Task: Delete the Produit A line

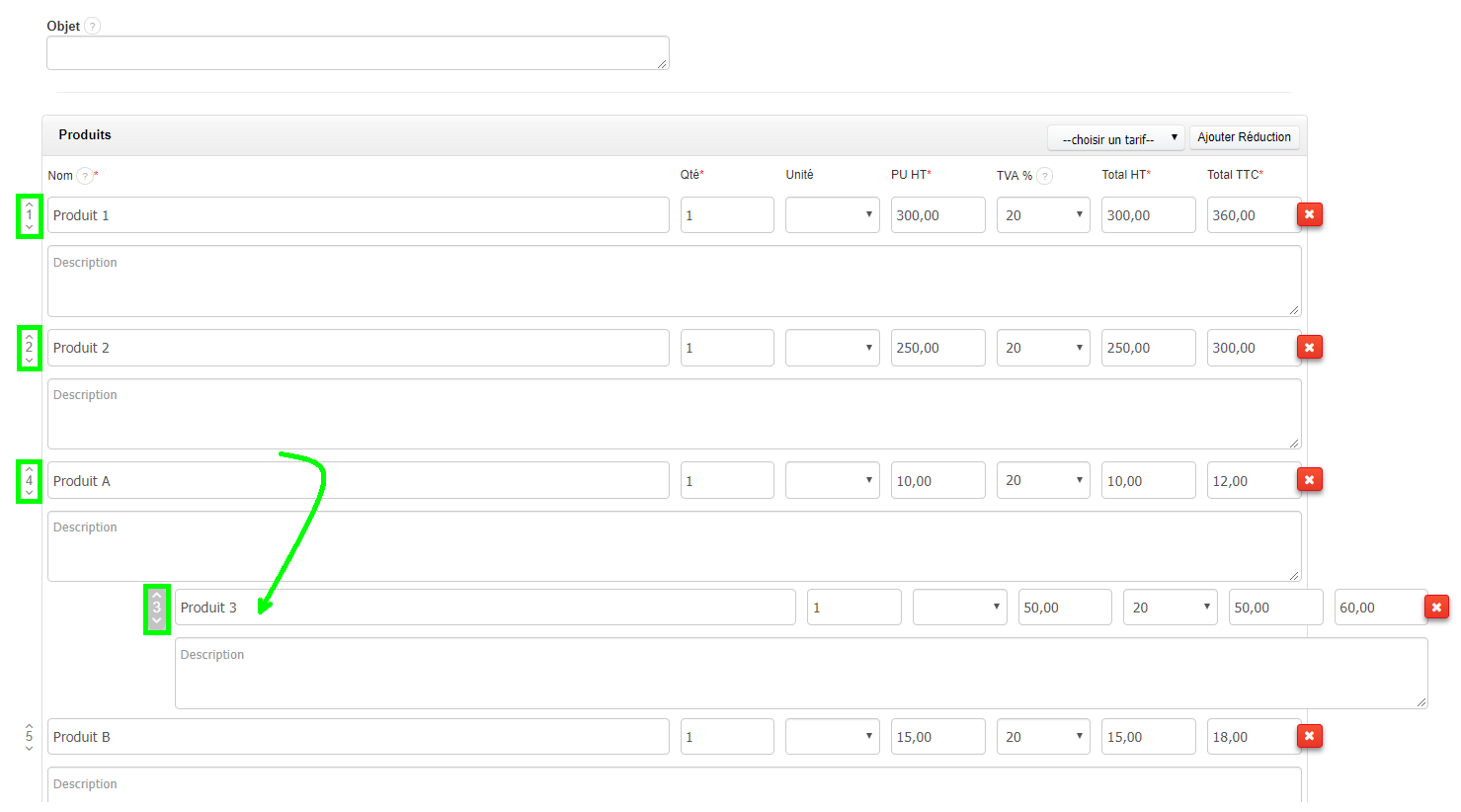Action: click(x=1309, y=479)
